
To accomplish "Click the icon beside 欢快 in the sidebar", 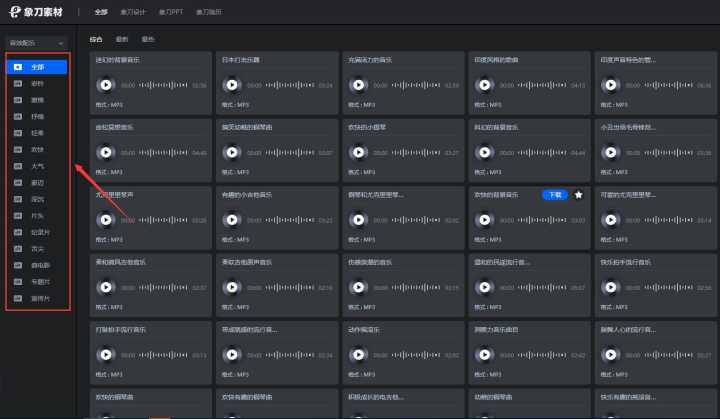I will [x=18, y=150].
